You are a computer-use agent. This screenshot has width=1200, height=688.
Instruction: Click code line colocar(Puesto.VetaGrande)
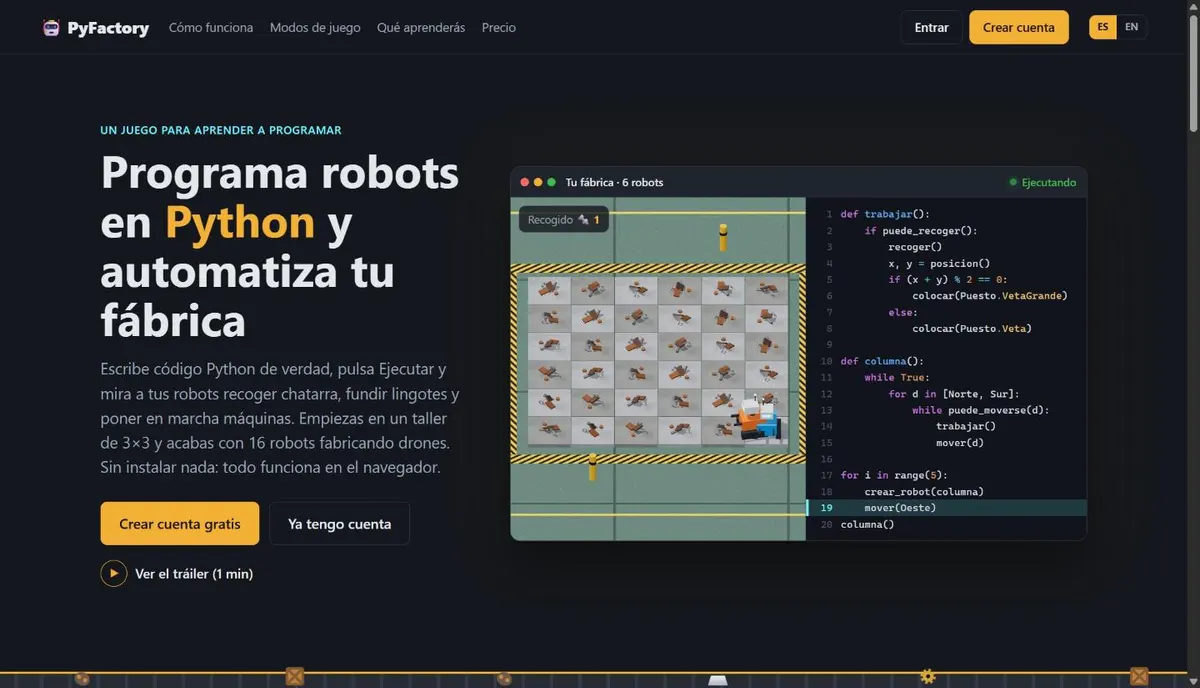click(x=990, y=296)
